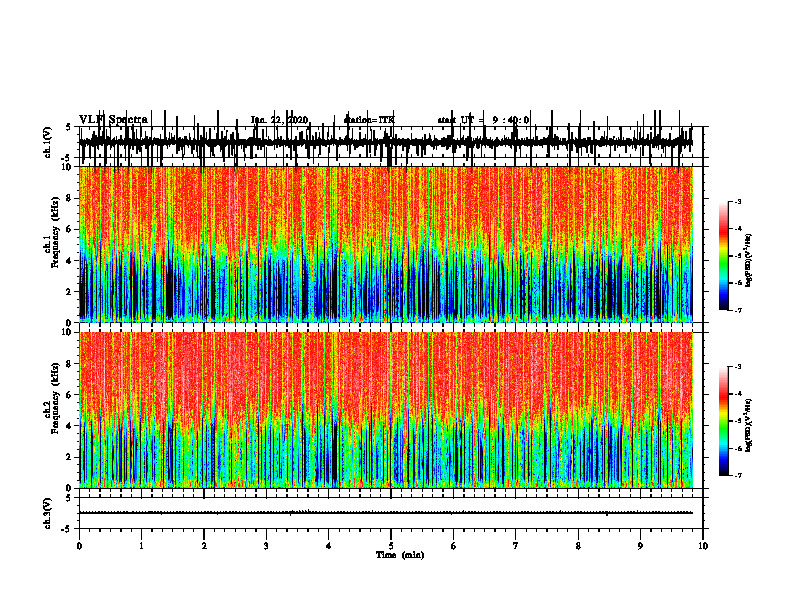Click the "-3" label on ch.1 color bar
Viewport: 792px width, 612px height.
pyautogui.click(x=738, y=201)
